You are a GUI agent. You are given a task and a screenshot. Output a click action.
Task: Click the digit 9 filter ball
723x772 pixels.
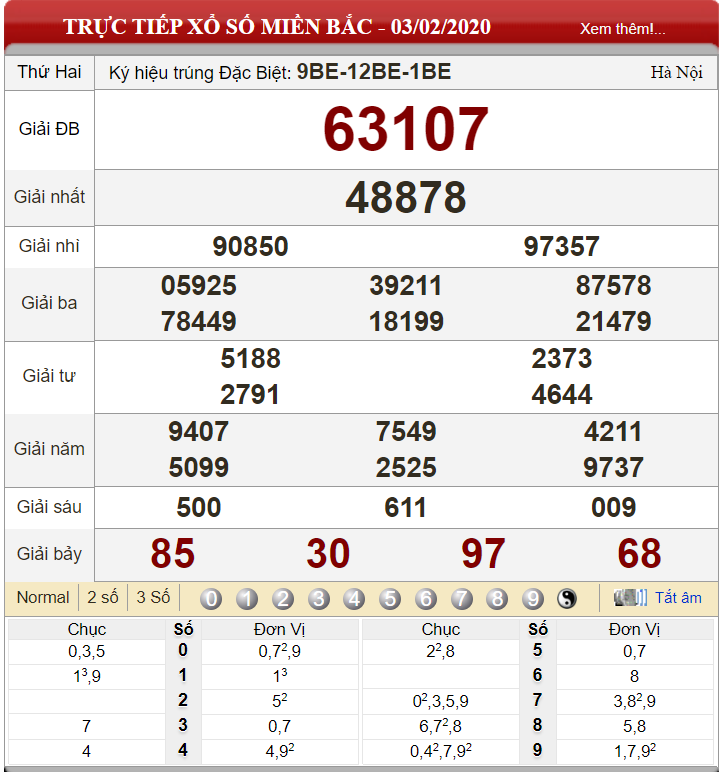[533, 599]
